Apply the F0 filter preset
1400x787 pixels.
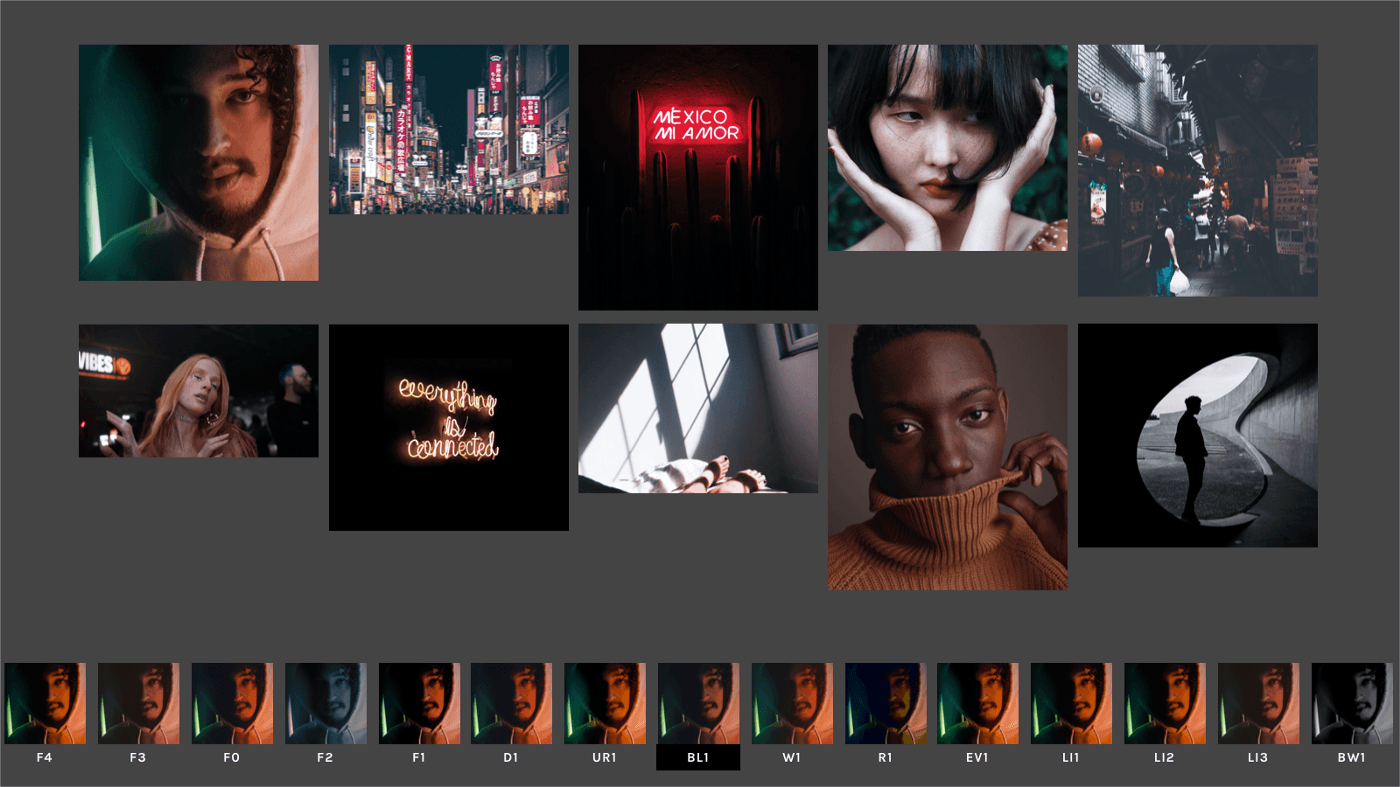pyautogui.click(x=232, y=703)
